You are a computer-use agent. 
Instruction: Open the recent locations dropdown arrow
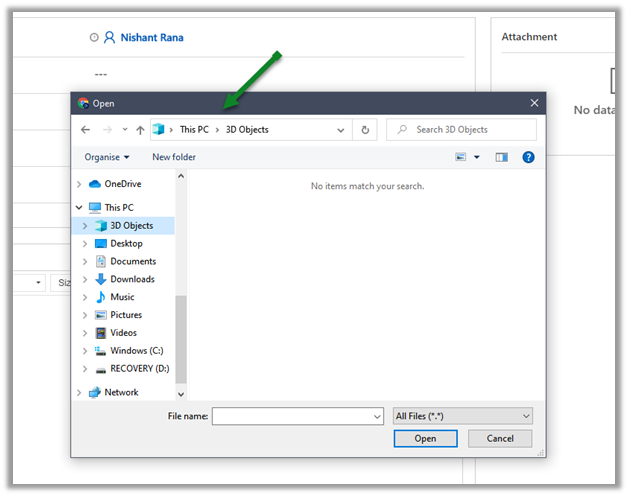124,130
